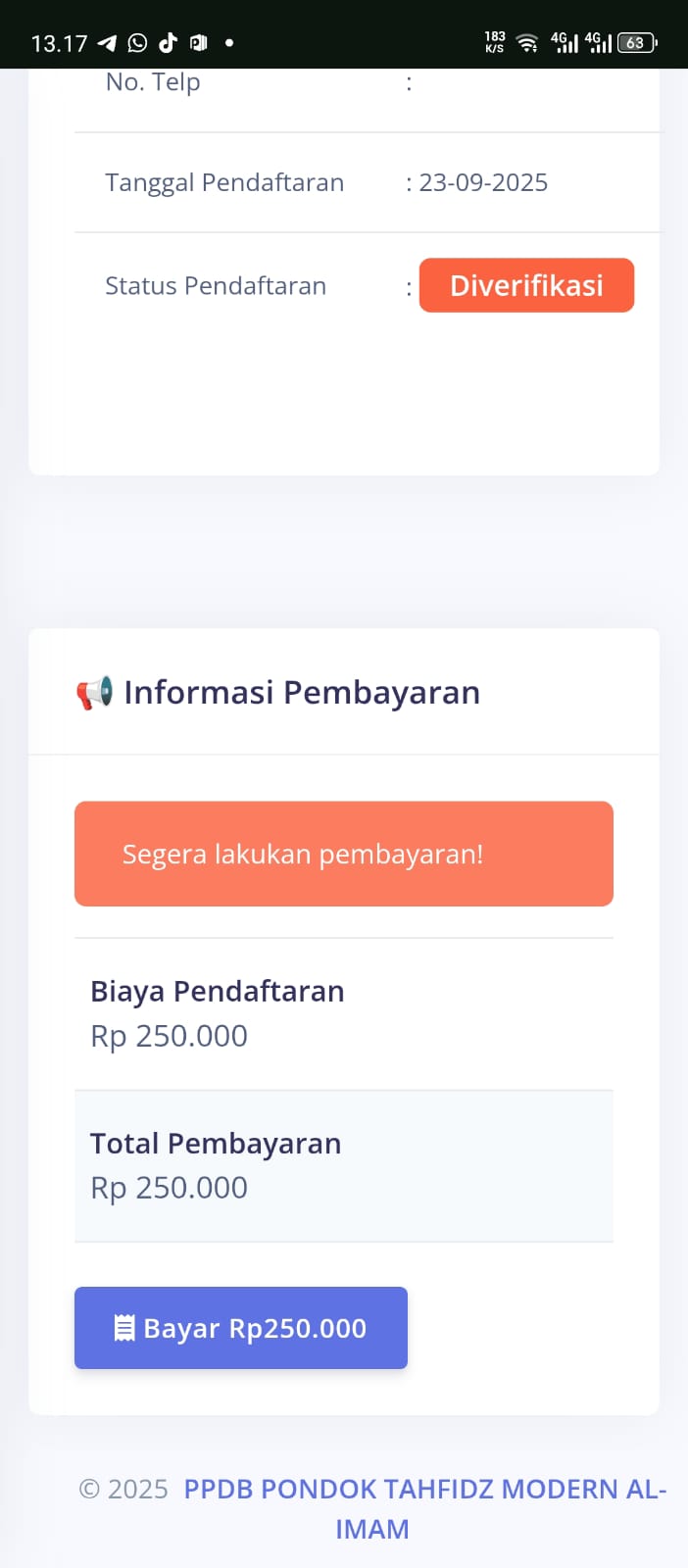Image resolution: width=688 pixels, height=1568 pixels.
Task: Tap the Telegram notification icon
Action: [107, 42]
